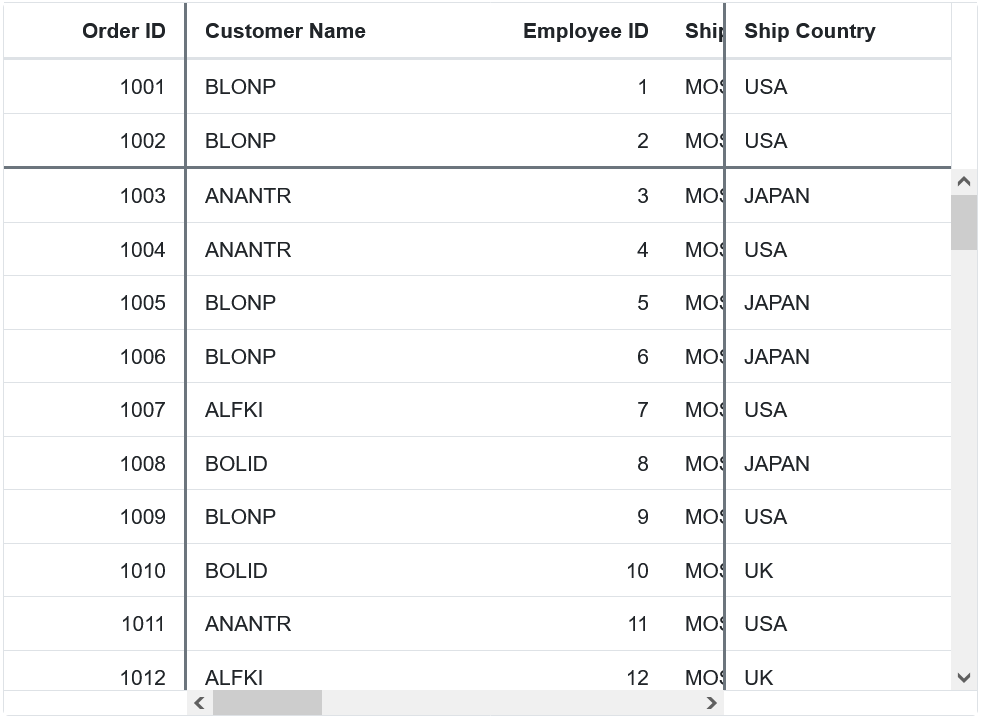
Task: Click the vertical scrollbar up arrow
Action: point(963,182)
